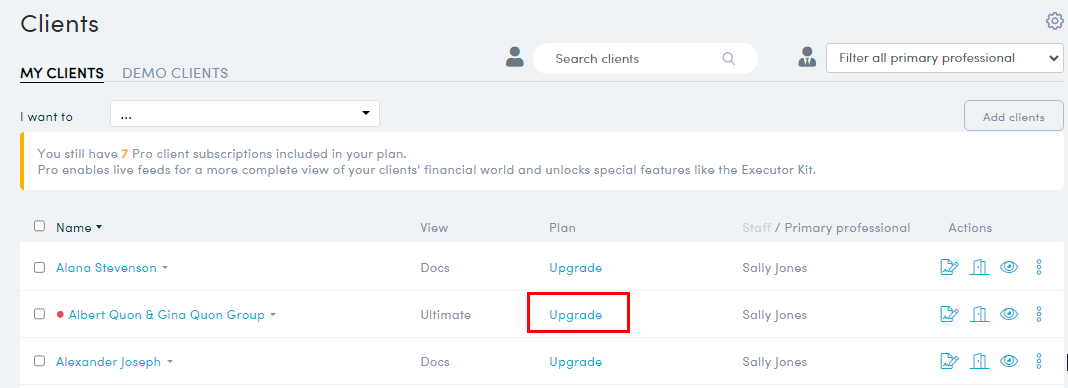Image resolution: width=1068 pixels, height=388 pixels.
Task: Open Filter all primary professional dropdown
Action: pos(944,59)
